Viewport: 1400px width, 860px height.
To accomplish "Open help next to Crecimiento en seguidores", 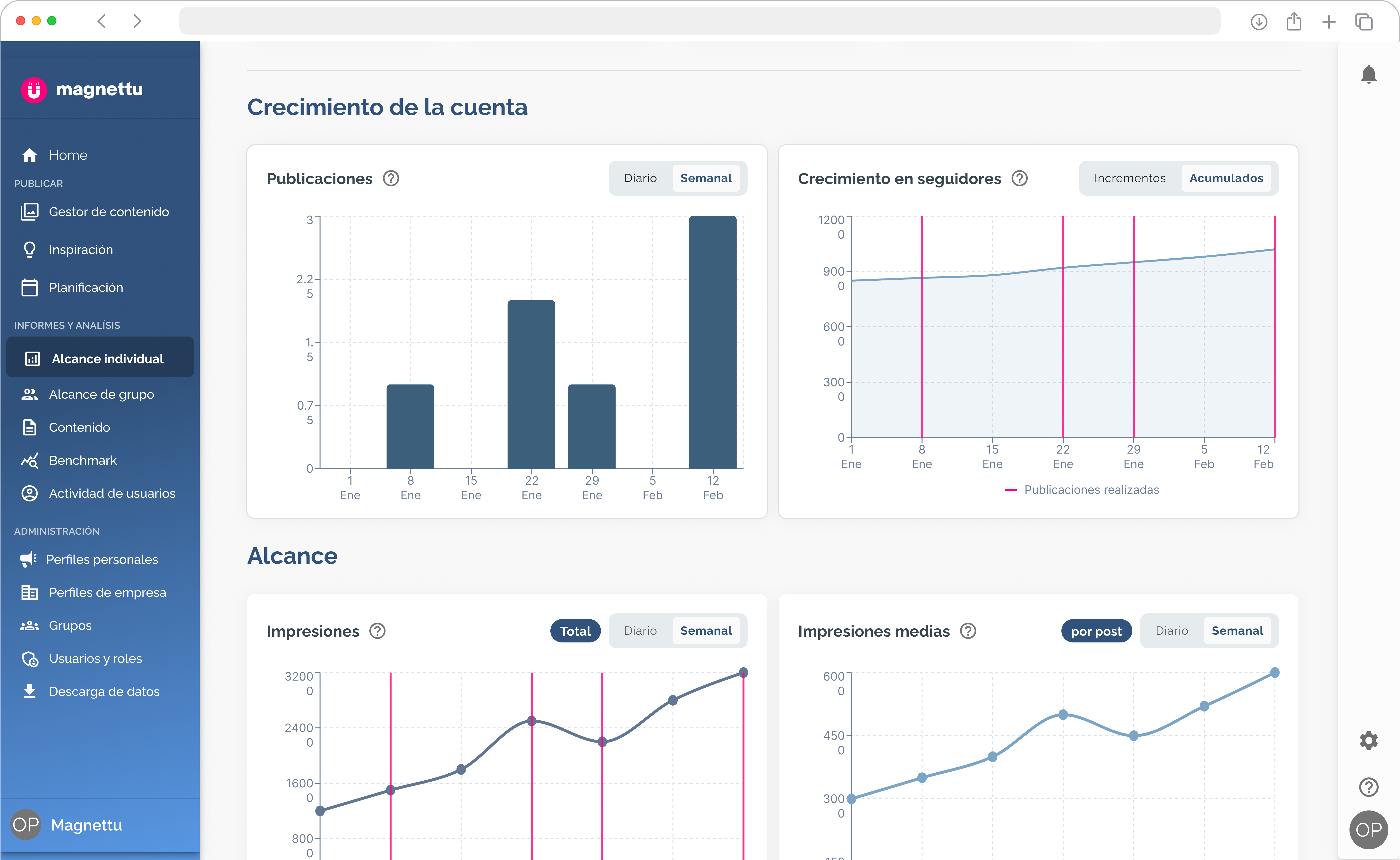I will point(1019,179).
